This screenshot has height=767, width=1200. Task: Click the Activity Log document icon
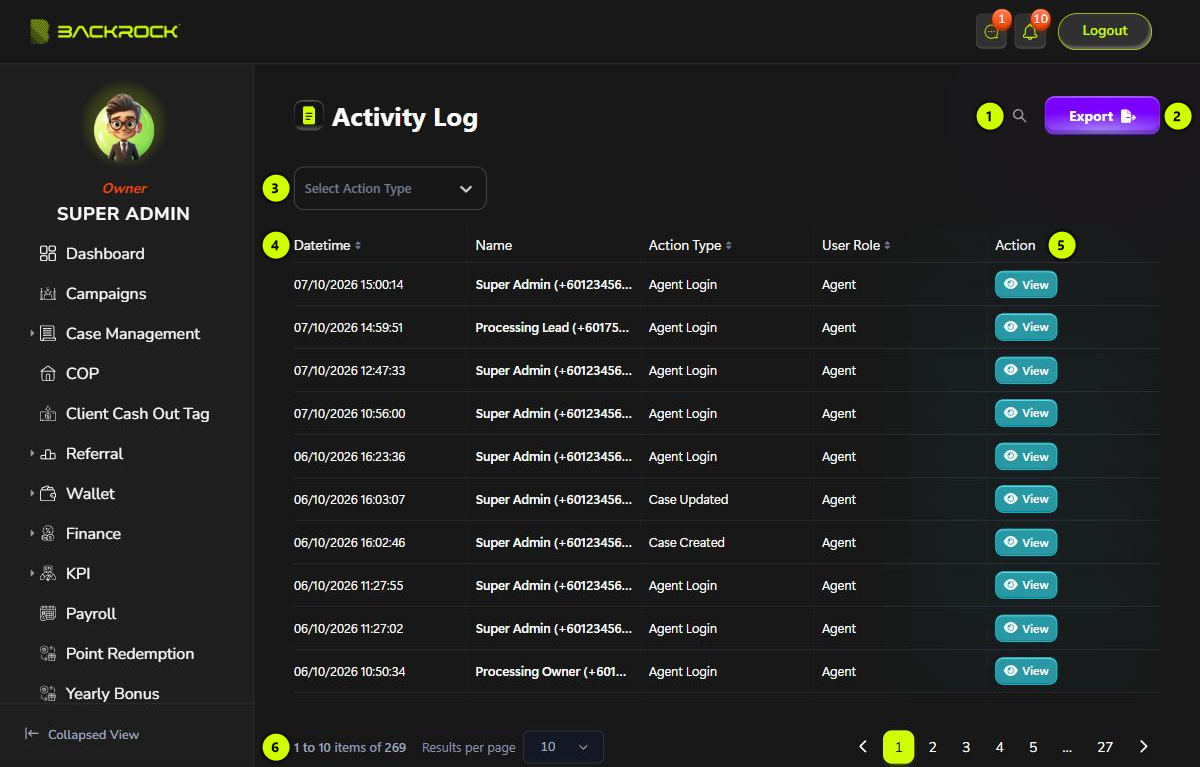click(x=309, y=116)
